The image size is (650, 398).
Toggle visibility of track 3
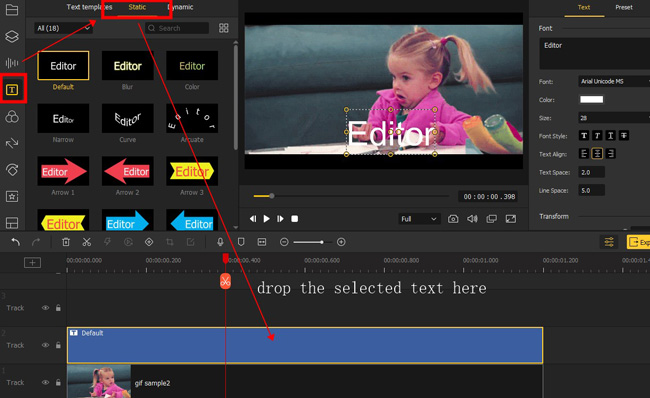pyautogui.click(x=45, y=308)
